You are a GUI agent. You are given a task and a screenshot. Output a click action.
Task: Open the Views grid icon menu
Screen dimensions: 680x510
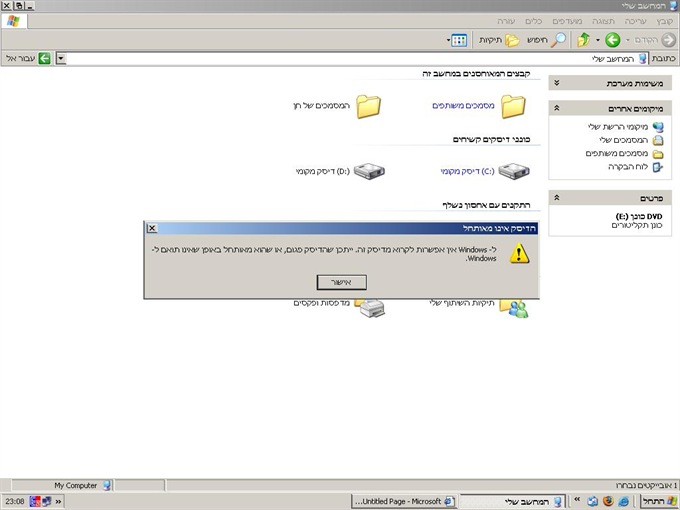459,40
